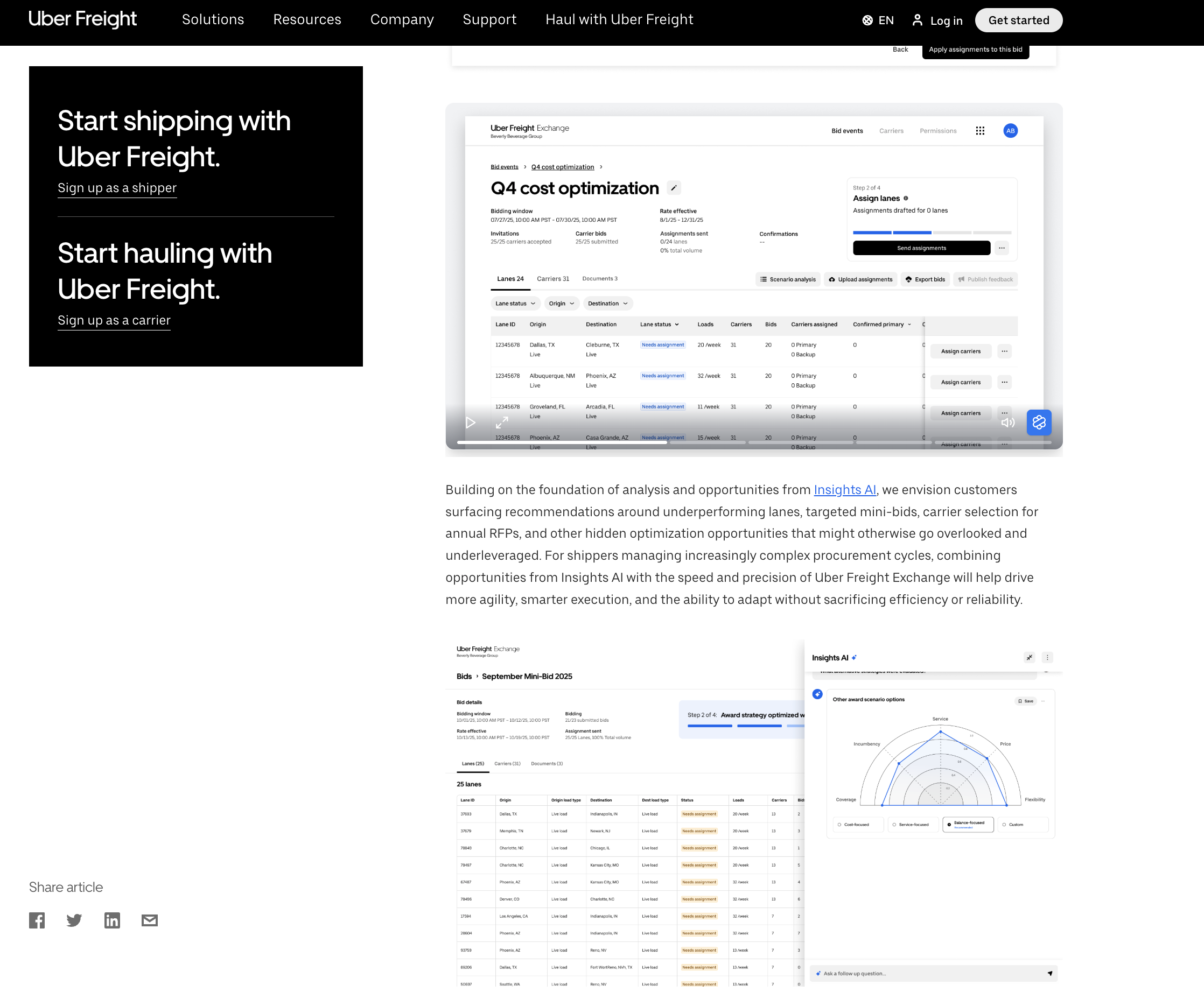Image resolution: width=1204 pixels, height=999 pixels.
Task: Share article via email icon
Action: 150,920
